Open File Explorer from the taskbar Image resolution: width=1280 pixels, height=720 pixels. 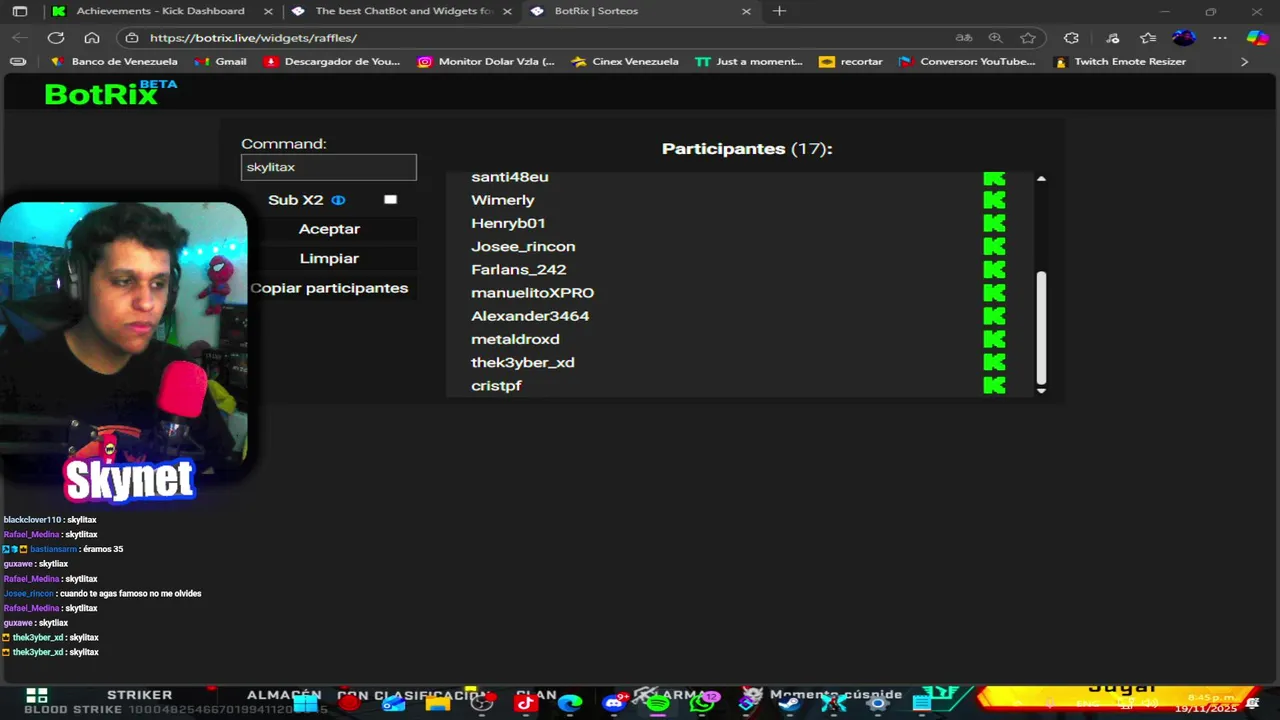click(x=438, y=703)
